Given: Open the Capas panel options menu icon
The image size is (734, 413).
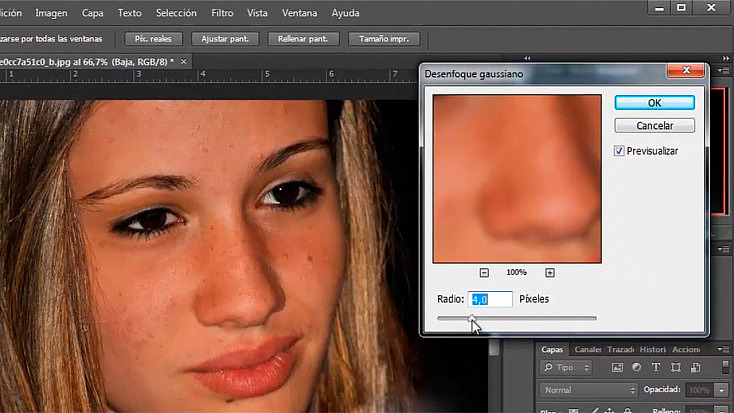Looking at the screenshot, I should point(724,349).
